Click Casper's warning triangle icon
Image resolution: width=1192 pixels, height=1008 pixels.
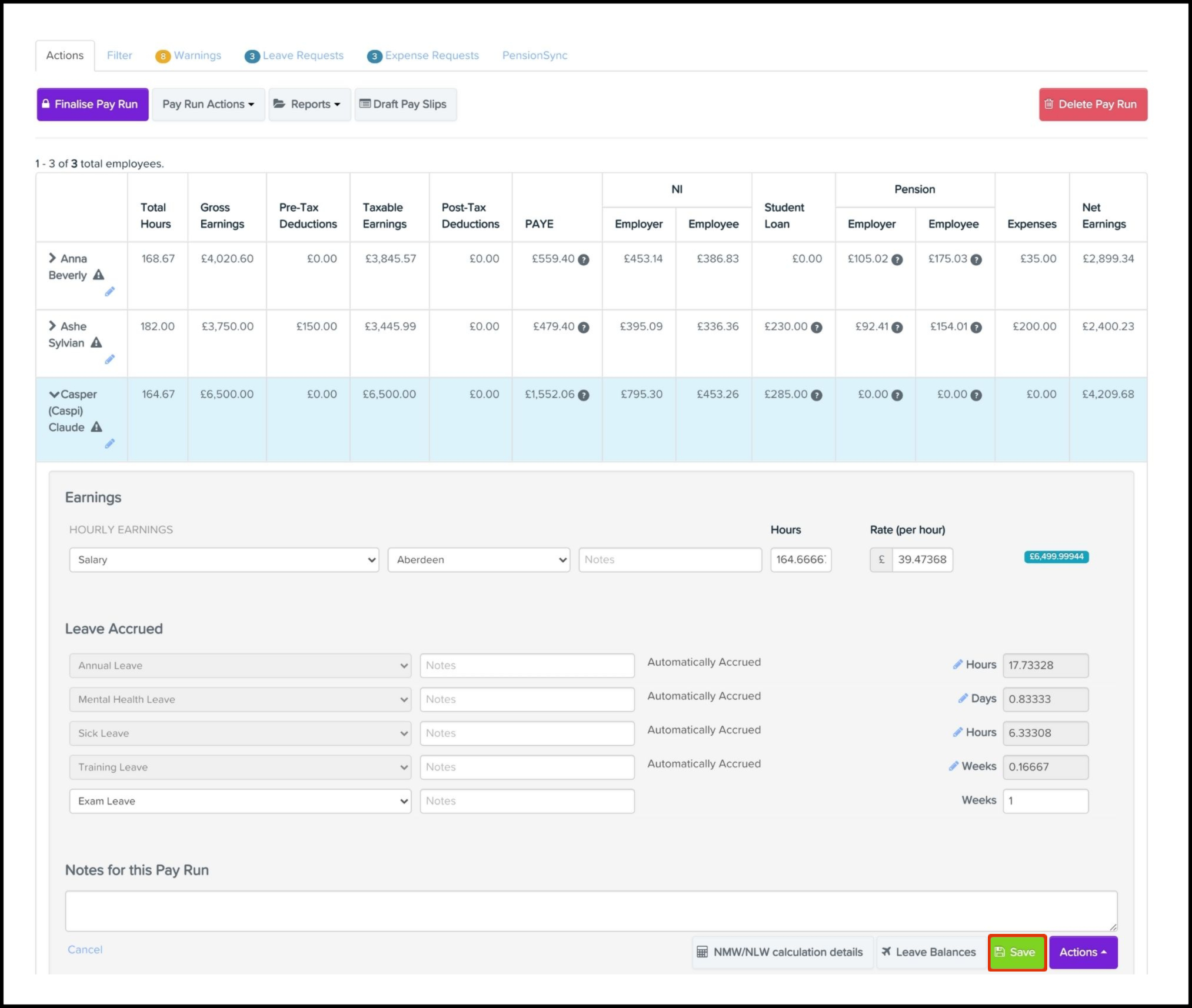[x=96, y=427]
